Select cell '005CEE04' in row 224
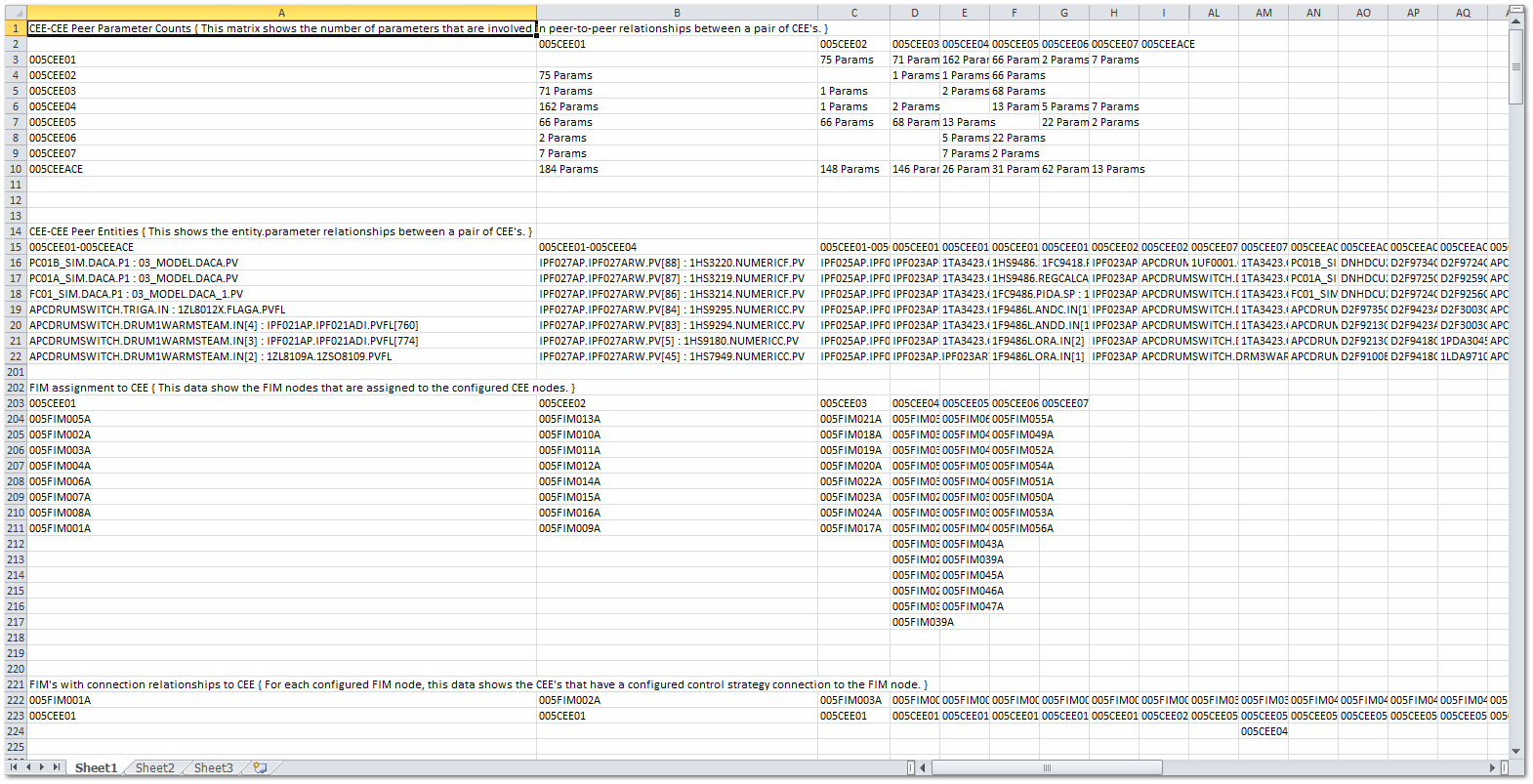 click(1264, 731)
